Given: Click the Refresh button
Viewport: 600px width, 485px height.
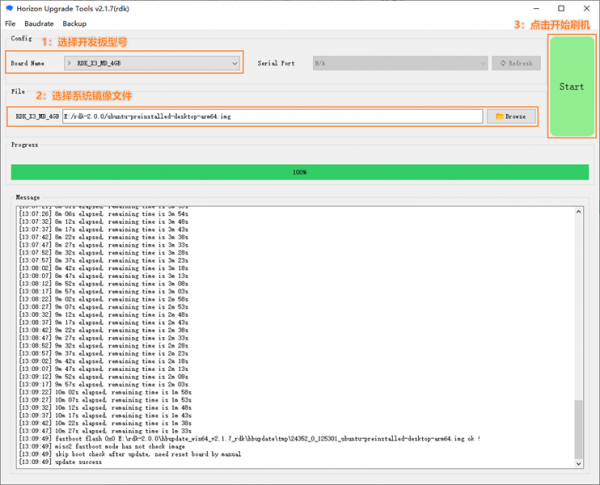Looking at the screenshot, I should pyautogui.click(x=517, y=63).
